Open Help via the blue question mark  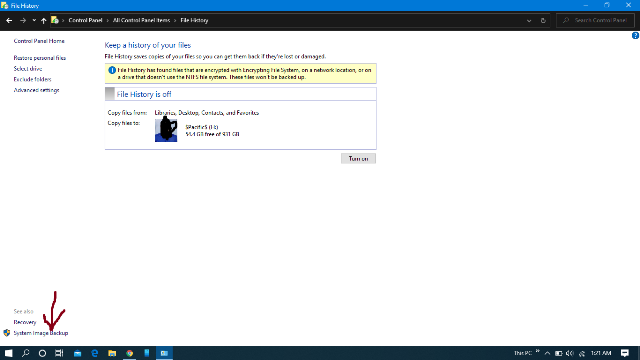pos(635,36)
